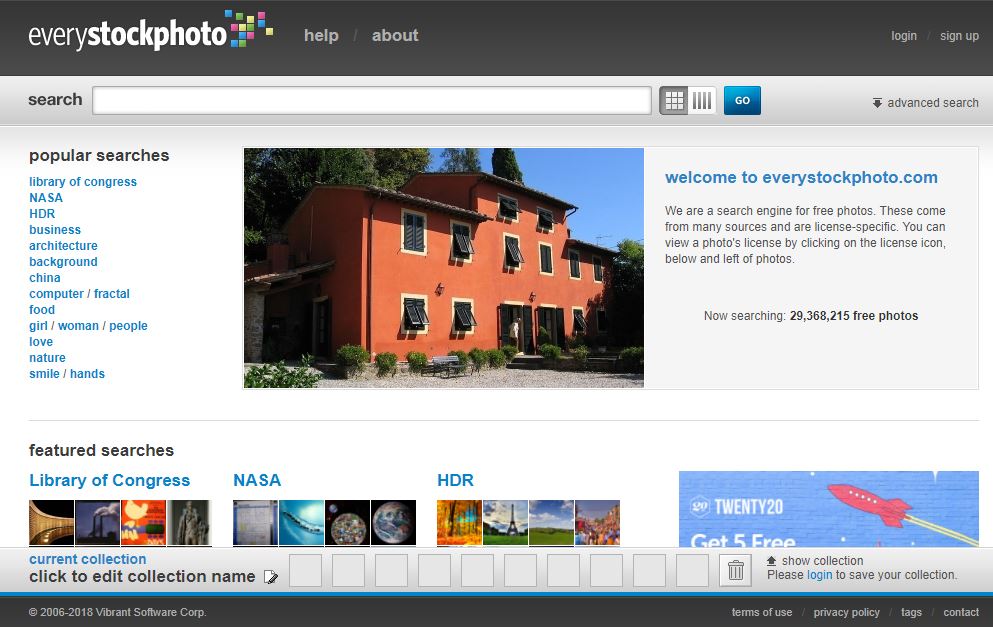This screenshot has width=993, height=627.
Task: Open the Earth from space thumbnail
Action: click(393, 523)
